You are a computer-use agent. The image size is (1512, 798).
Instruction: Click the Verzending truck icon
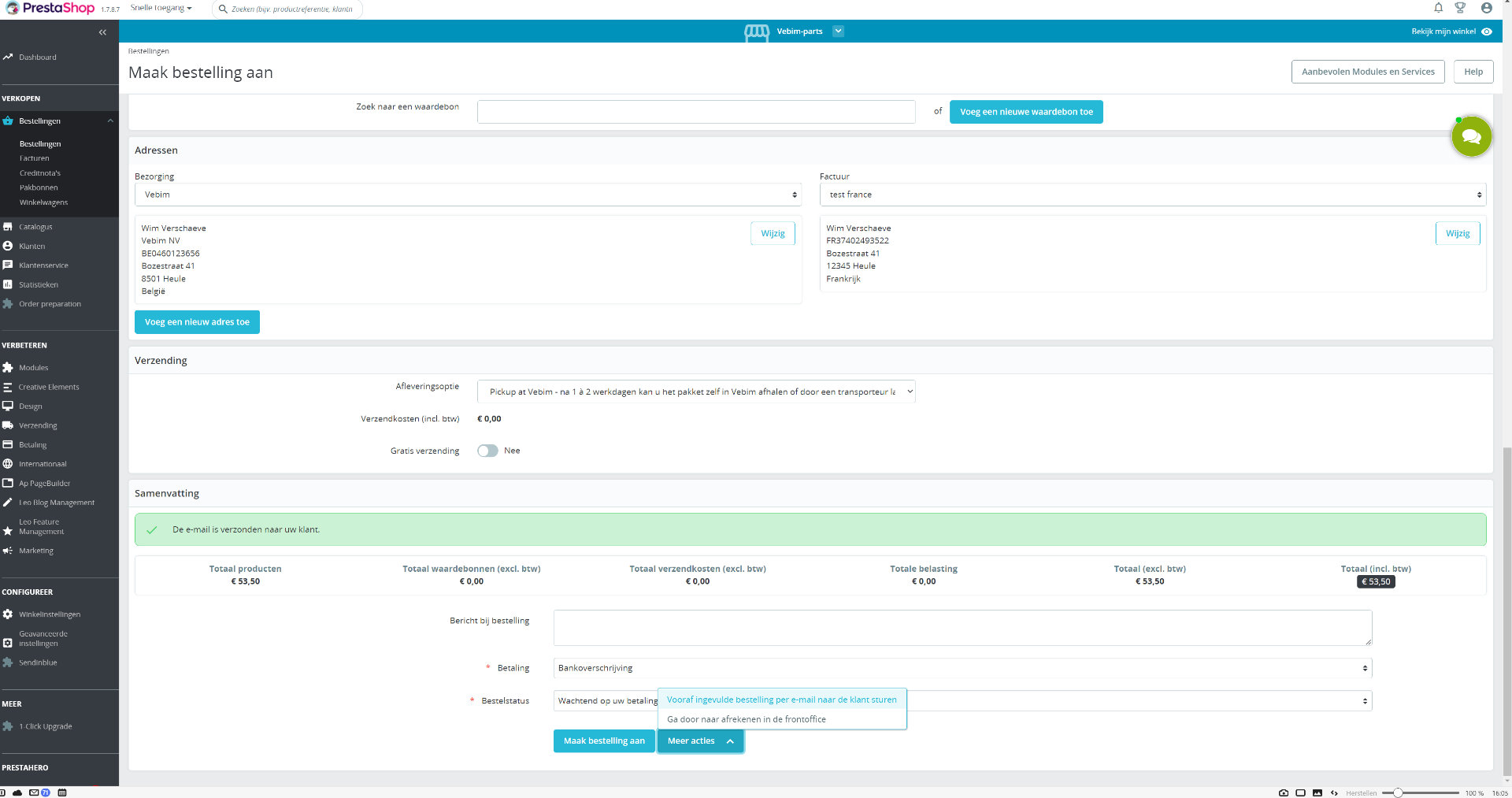point(8,425)
